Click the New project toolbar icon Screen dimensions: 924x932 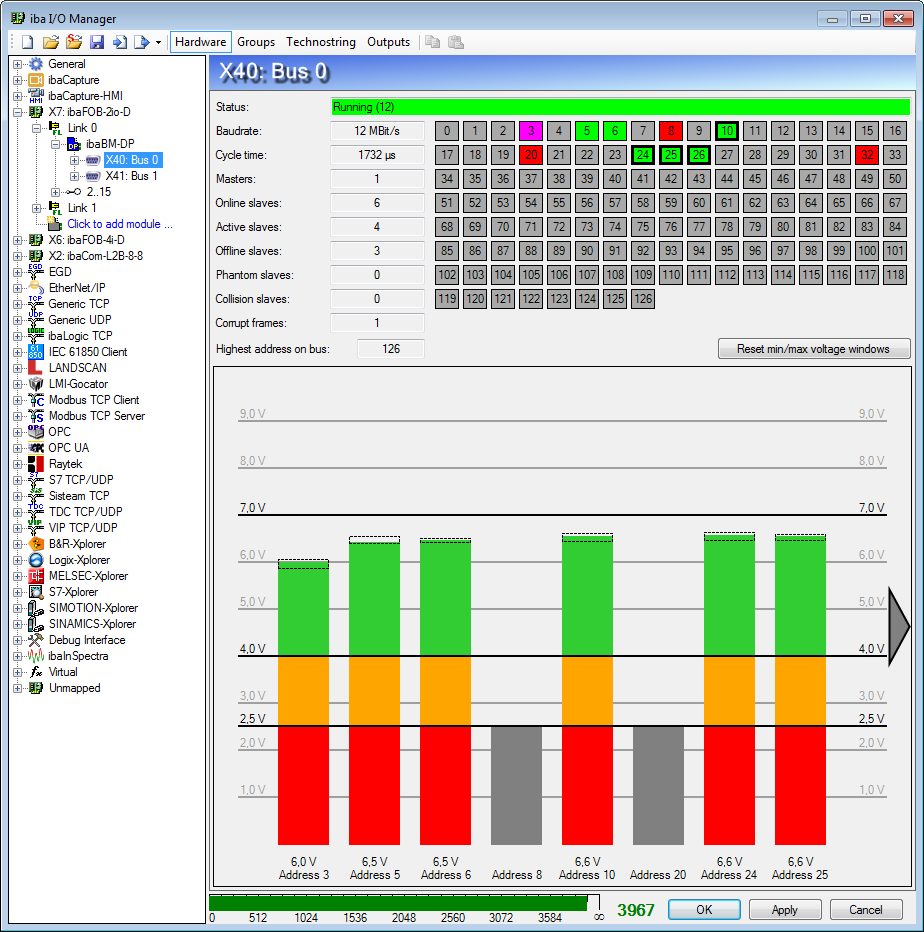pyautogui.click(x=27, y=42)
